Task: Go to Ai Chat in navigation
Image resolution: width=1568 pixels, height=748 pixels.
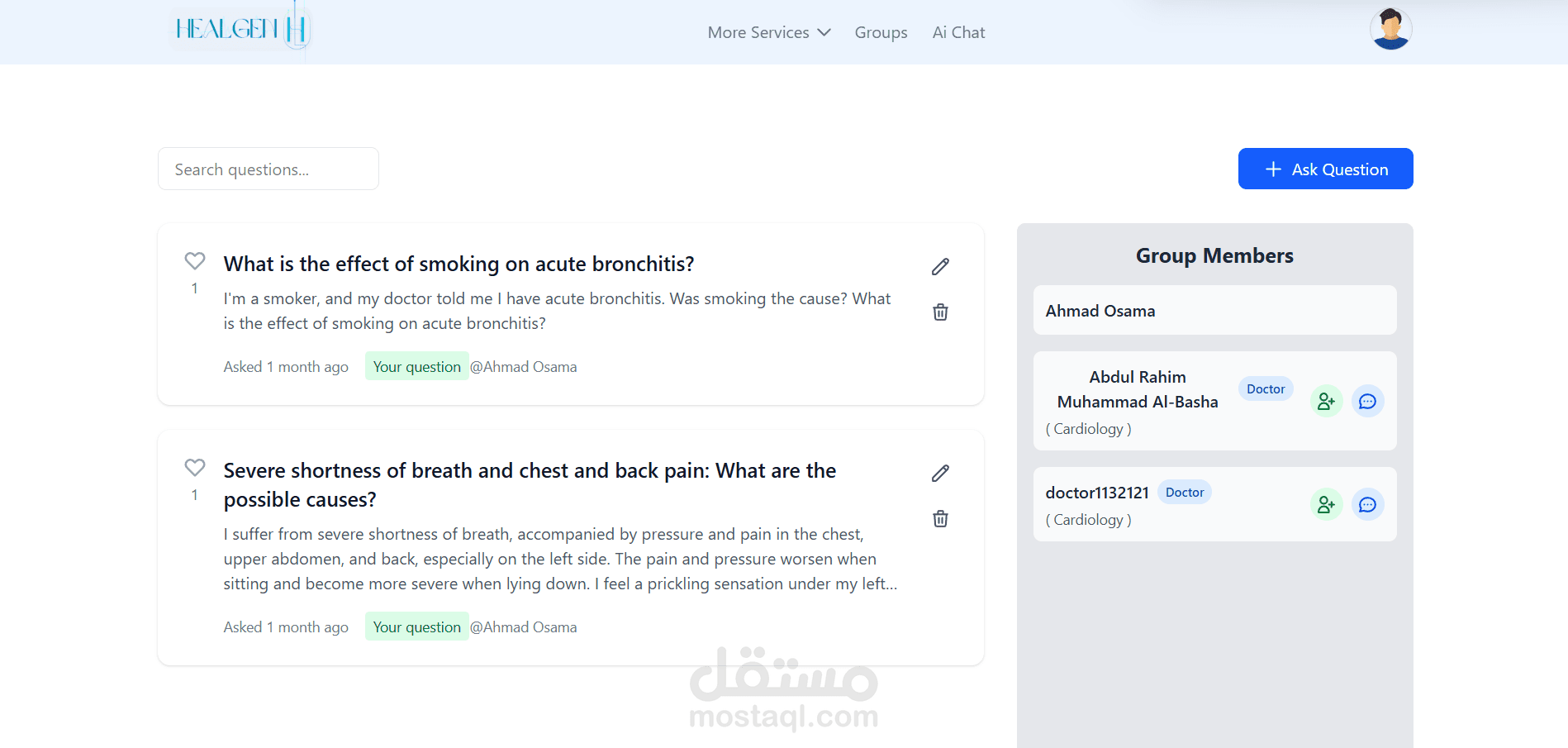Action: click(x=958, y=32)
